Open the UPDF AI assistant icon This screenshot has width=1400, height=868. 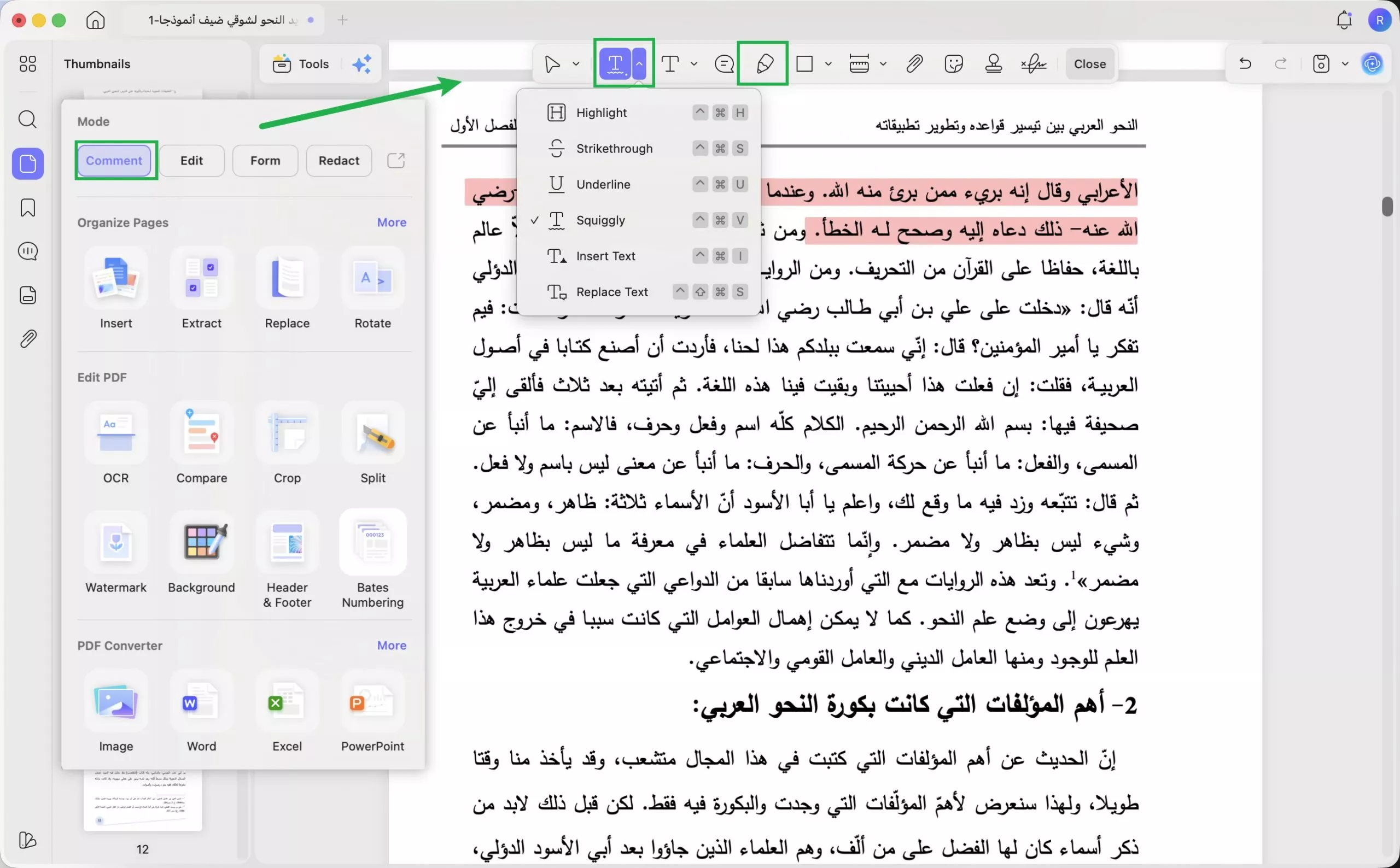point(1373,63)
